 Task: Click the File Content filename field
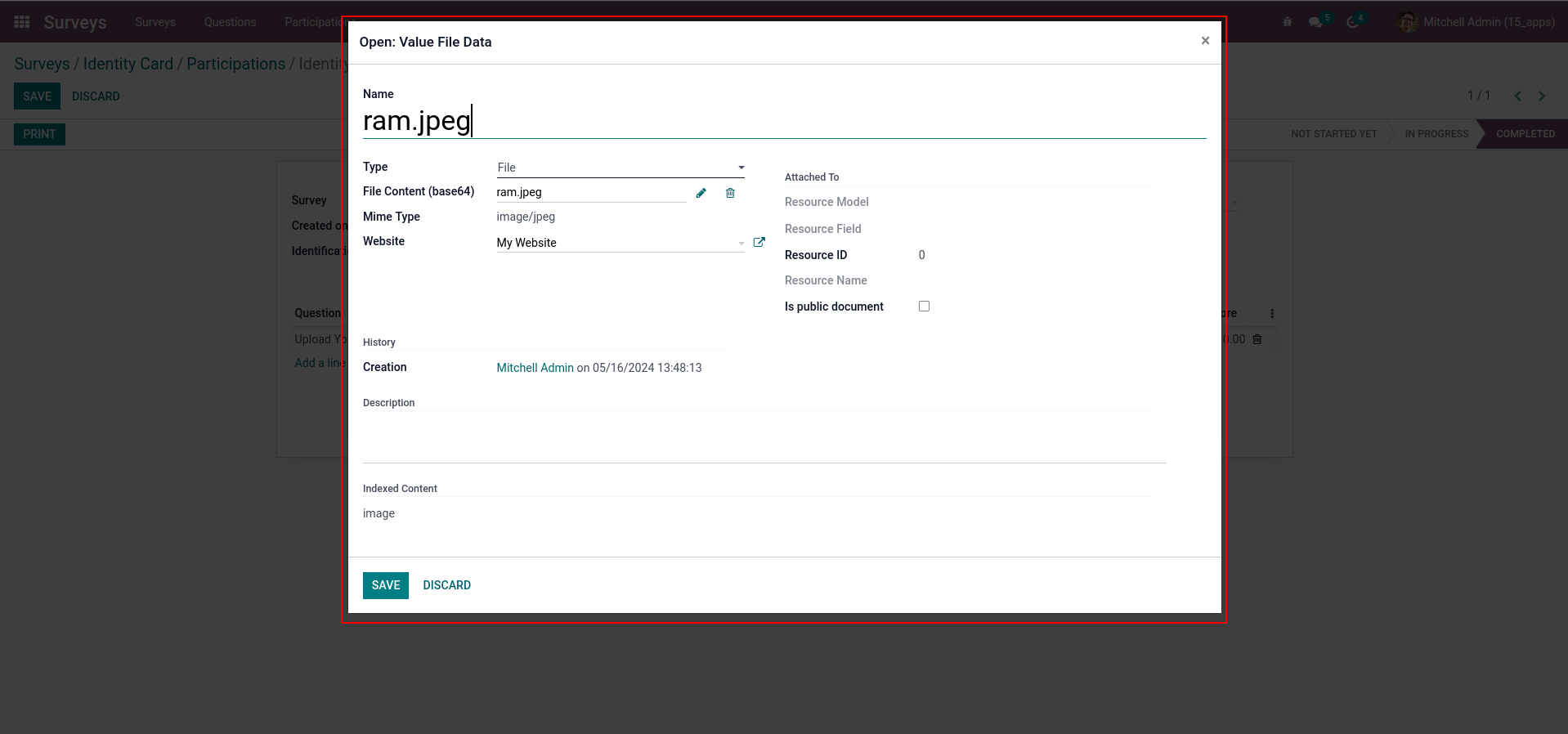pyautogui.click(x=591, y=192)
